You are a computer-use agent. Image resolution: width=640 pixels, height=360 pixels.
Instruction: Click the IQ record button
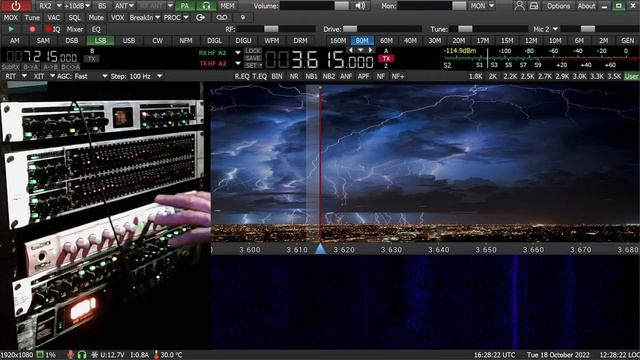click(53, 29)
